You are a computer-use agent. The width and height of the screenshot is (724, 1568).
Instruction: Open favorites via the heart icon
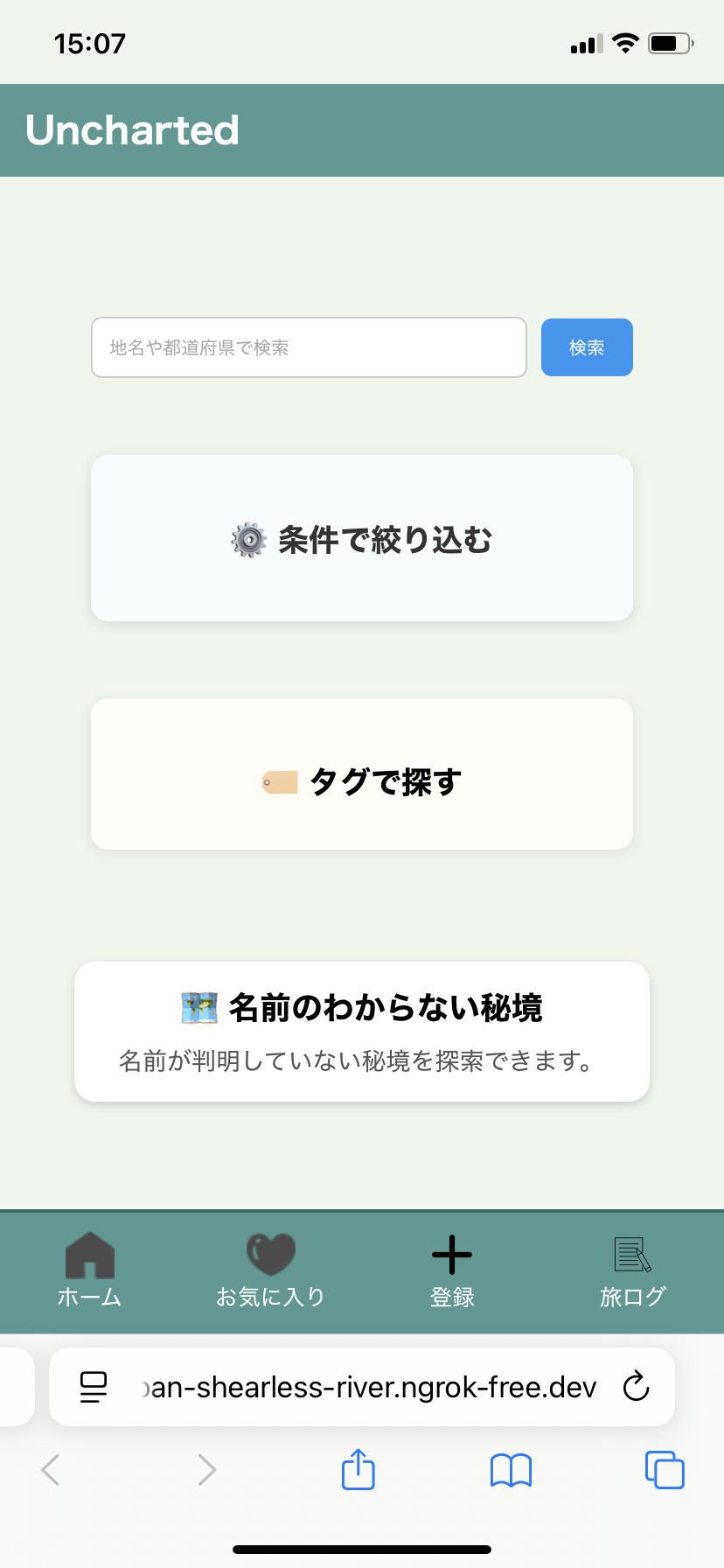coord(271,1255)
